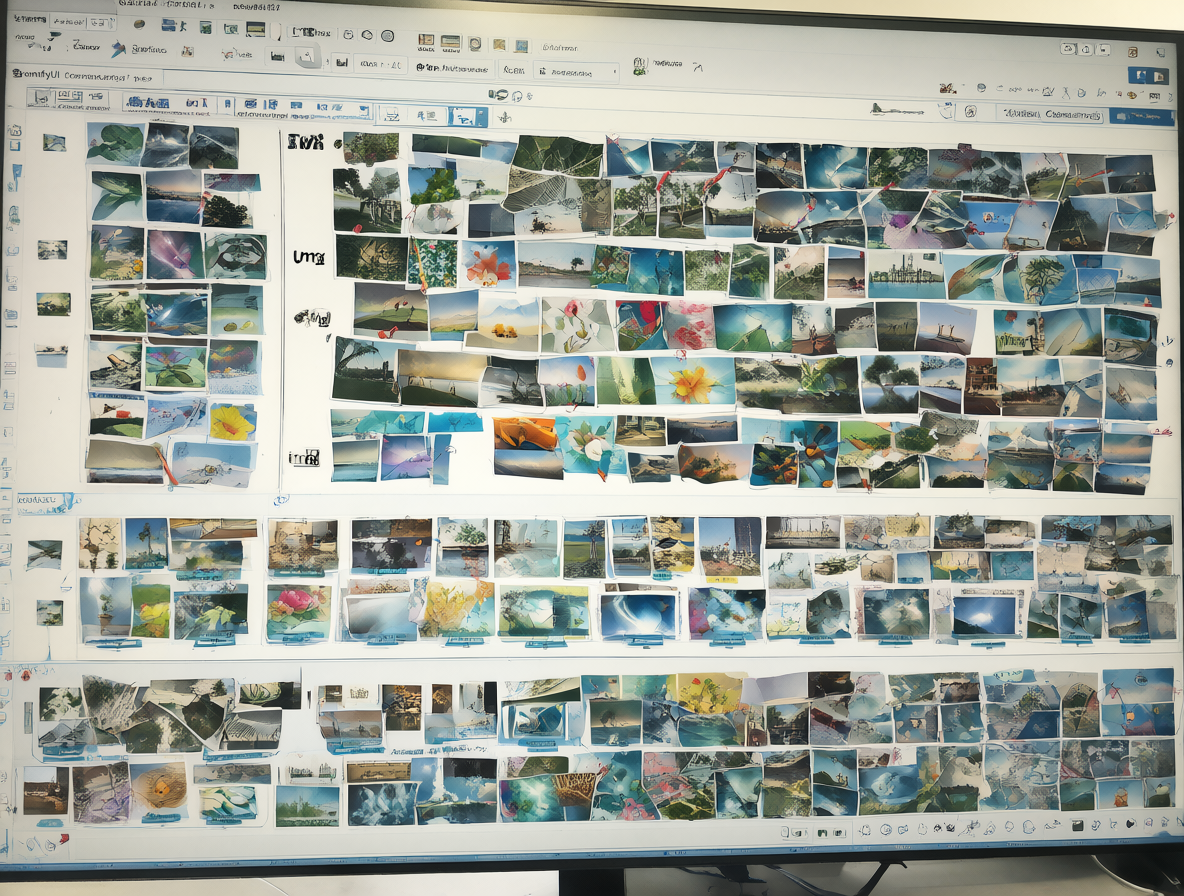Click the blue star-shaped tool icon
Screen dimensions: 1184x896
tap(118, 50)
